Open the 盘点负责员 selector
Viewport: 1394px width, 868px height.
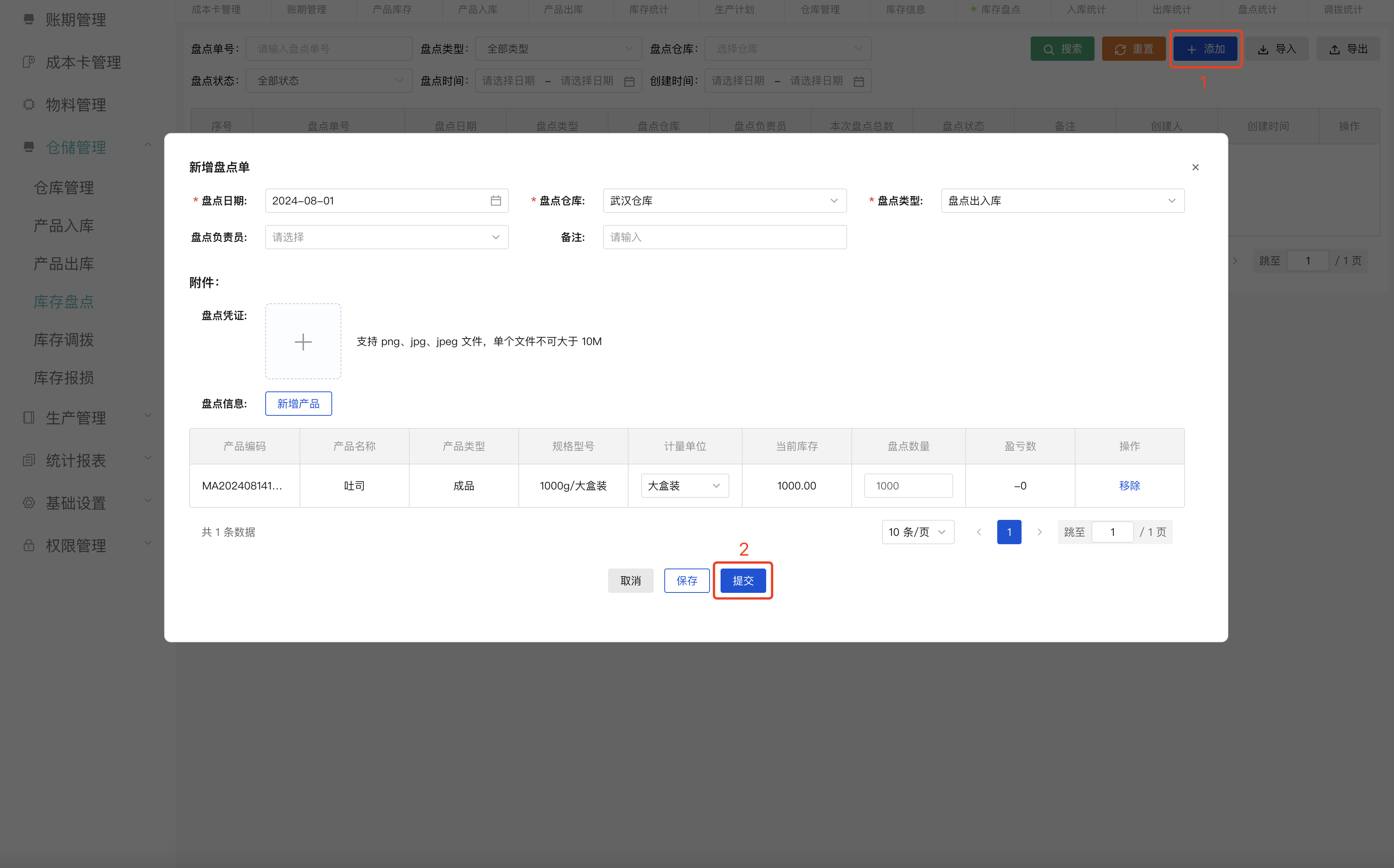(386, 236)
